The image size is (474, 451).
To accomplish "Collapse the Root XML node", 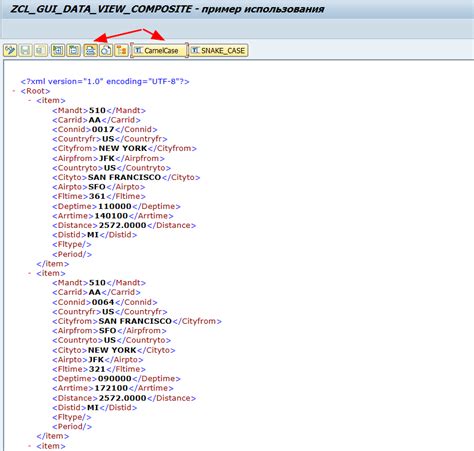I will (x=14, y=91).
